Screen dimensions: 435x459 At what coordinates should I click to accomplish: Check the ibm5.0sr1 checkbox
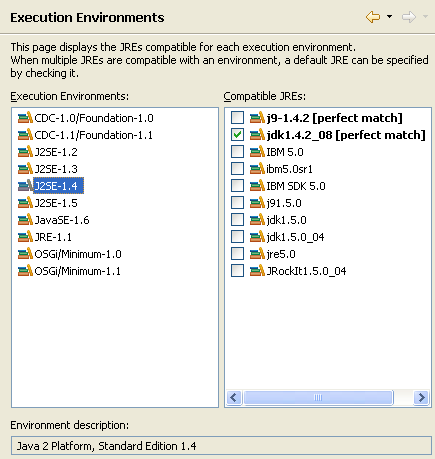237,169
